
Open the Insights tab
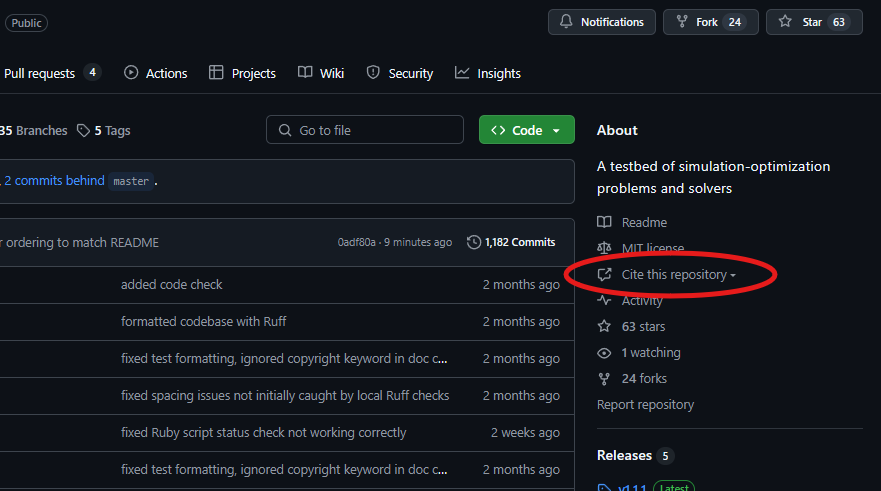[x=488, y=73]
